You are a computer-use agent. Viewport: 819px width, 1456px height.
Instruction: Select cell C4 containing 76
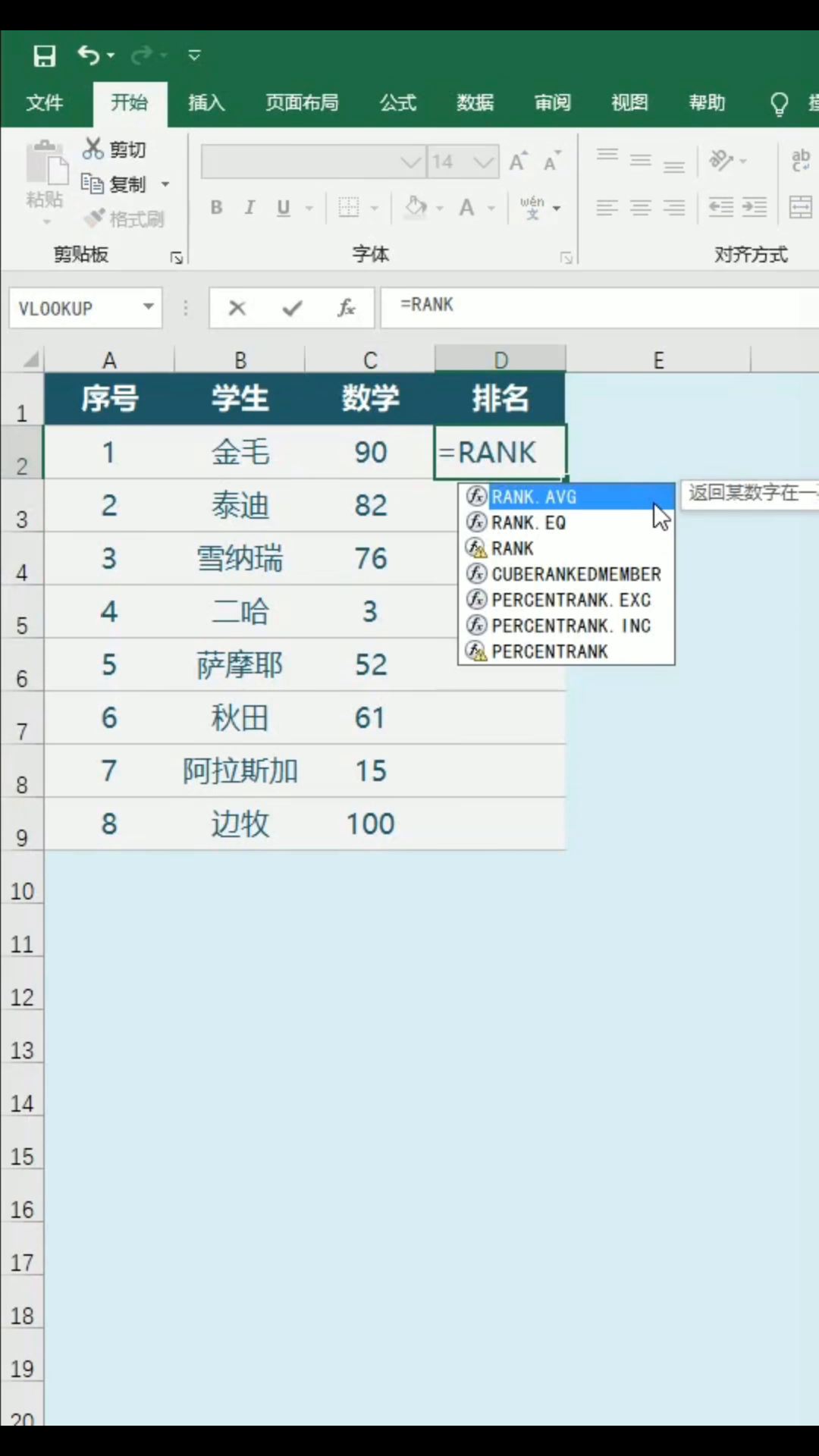370,558
